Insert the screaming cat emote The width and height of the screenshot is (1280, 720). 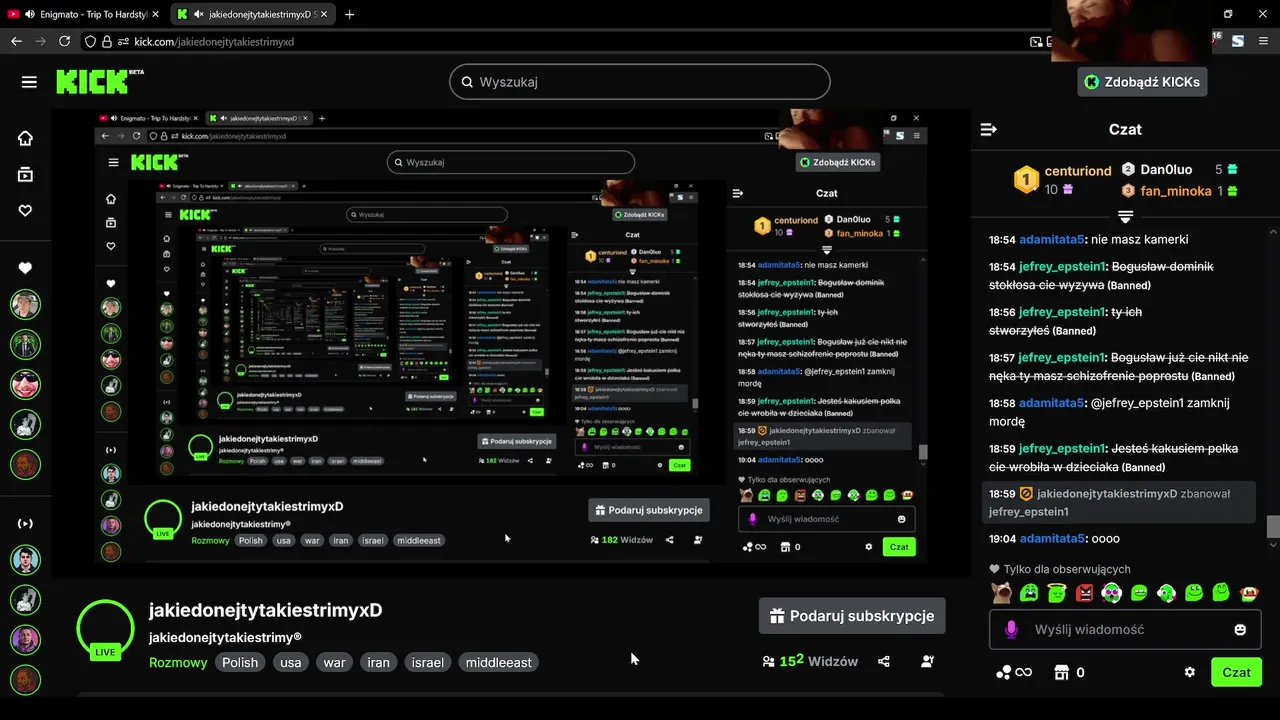pos(1001,593)
